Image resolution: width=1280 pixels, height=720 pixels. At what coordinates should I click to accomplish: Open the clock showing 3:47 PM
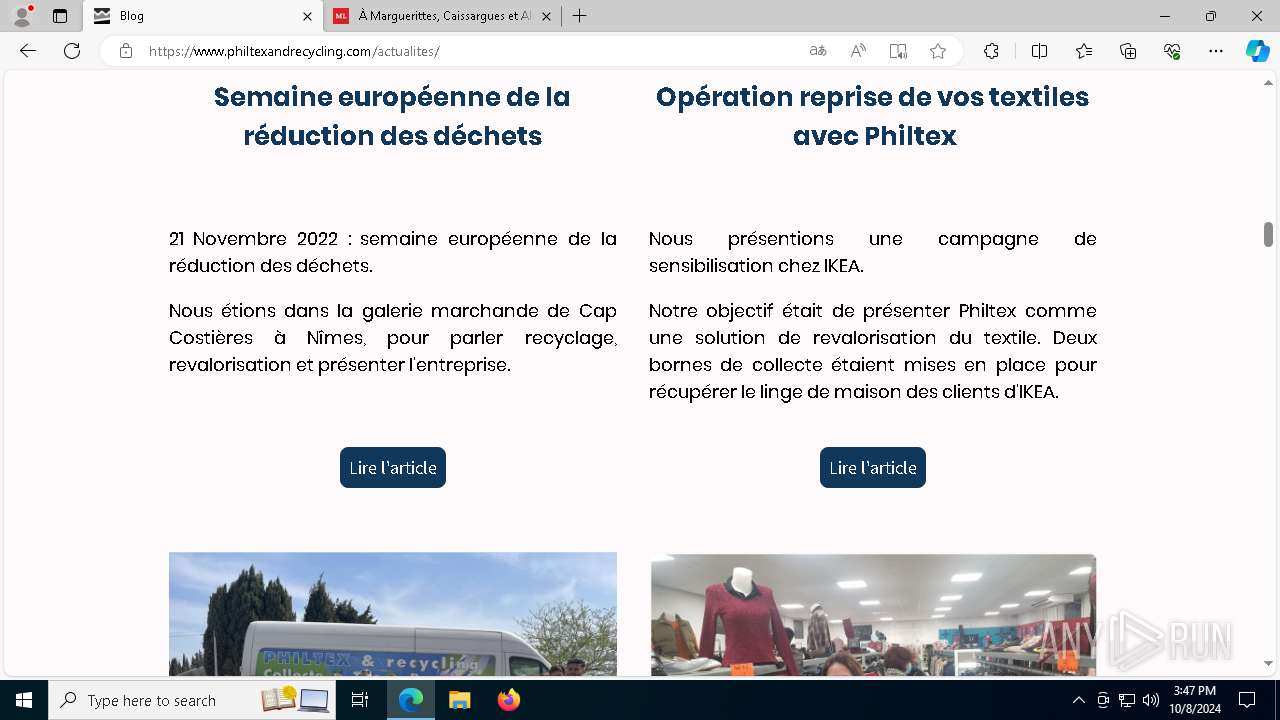click(x=1195, y=700)
